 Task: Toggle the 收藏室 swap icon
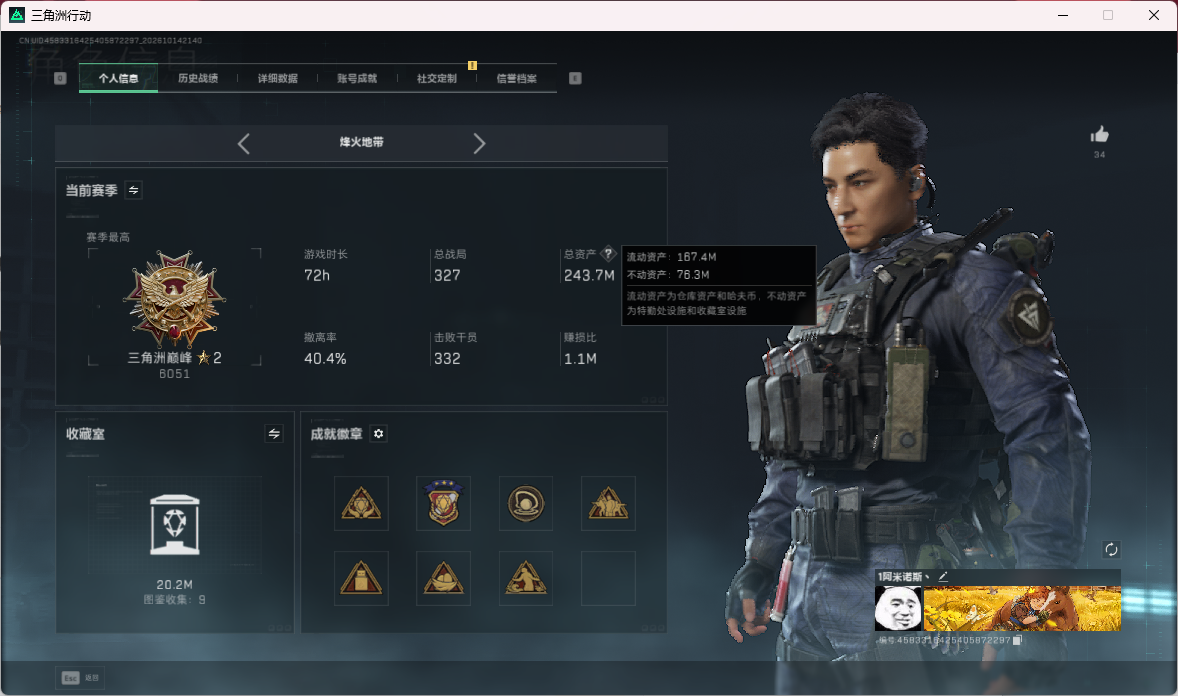274,434
